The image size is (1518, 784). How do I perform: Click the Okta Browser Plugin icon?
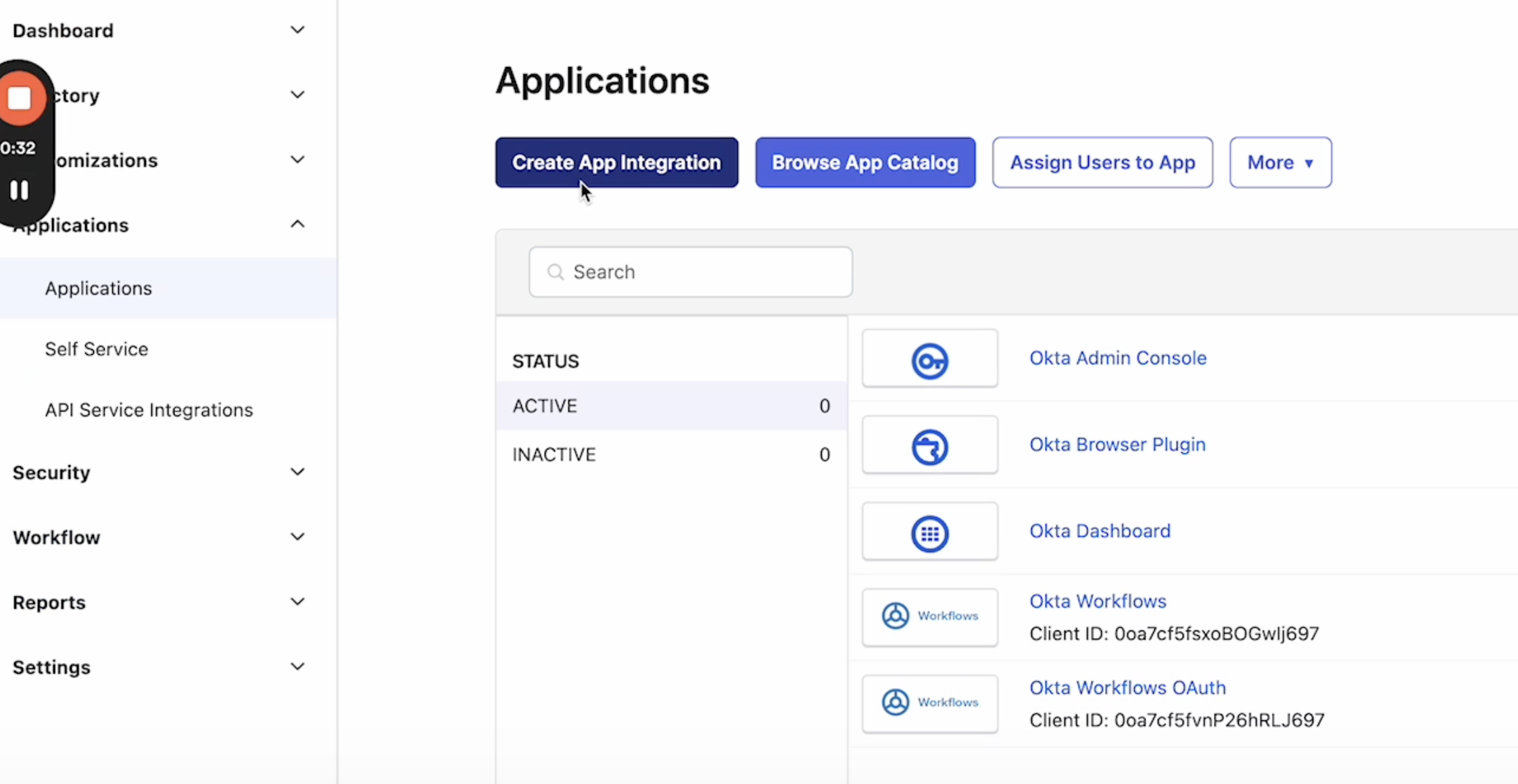(930, 447)
